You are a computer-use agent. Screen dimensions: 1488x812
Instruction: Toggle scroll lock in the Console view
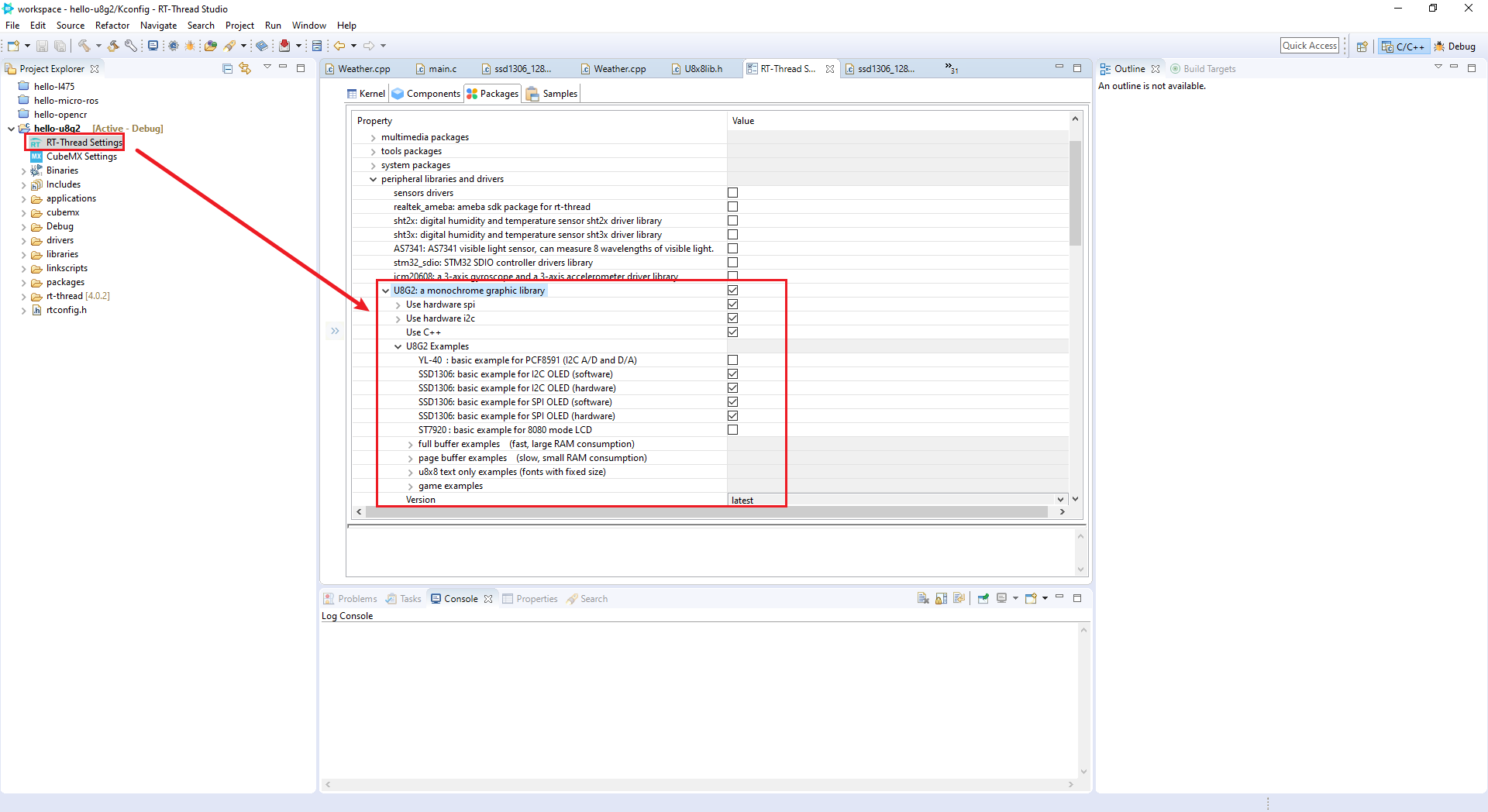[x=941, y=598]
